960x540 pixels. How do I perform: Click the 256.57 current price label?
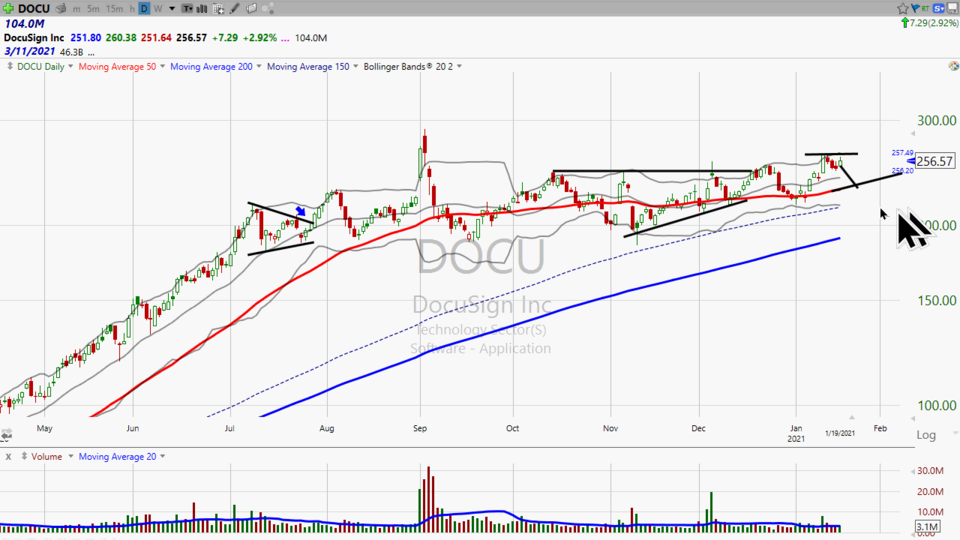pyautogui.click(x=934, y=161)
